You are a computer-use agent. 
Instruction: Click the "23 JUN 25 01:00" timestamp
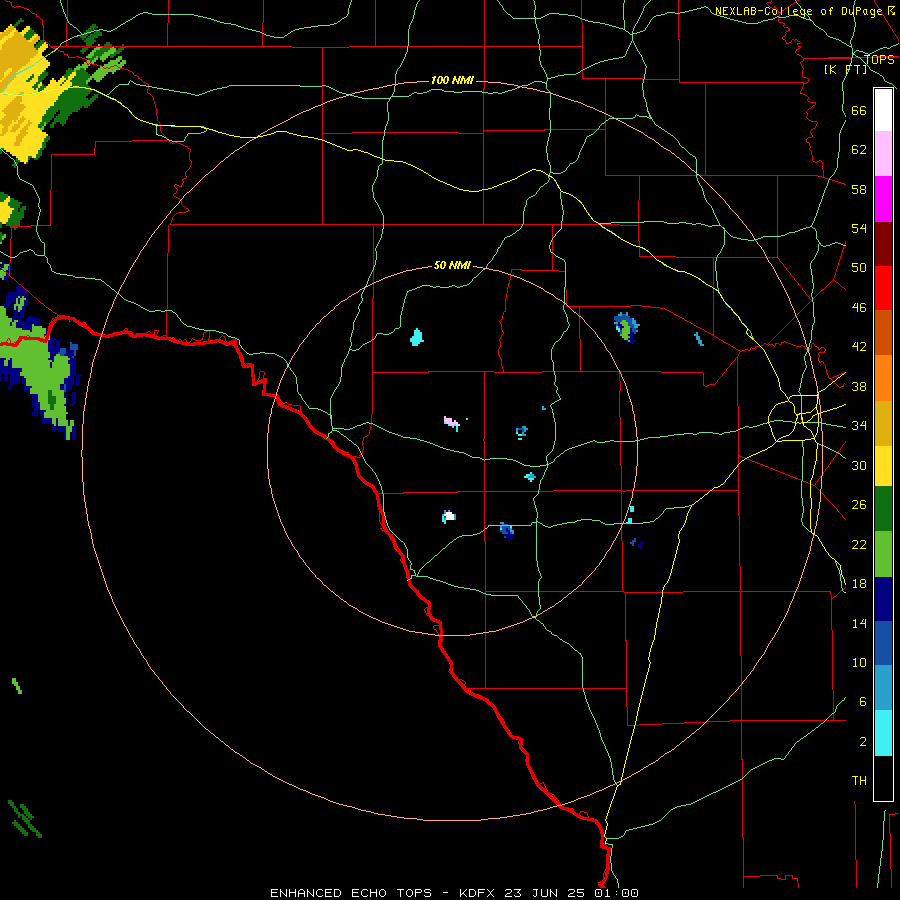pyautogui.click(x=571, y=893)
